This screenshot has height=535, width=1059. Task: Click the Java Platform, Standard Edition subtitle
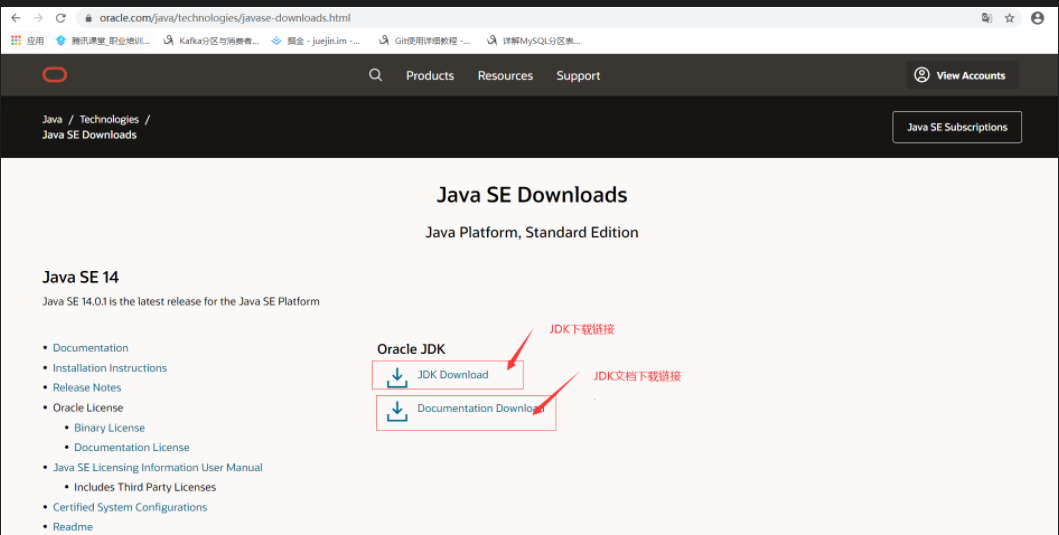pyautogui.click(x=532, y=232)
